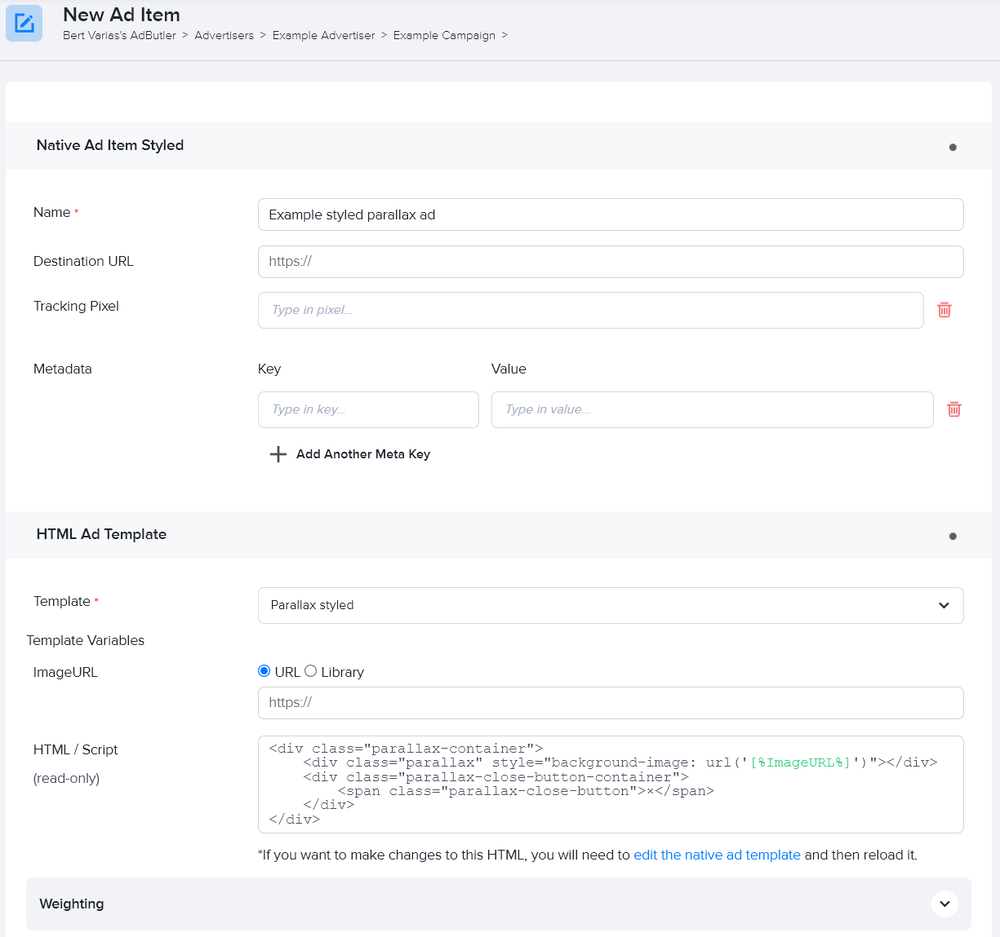Click Add Another Meta Key
Viewport: 1000px width, 937px height.
pyautogui.click(x=363, y=454)
